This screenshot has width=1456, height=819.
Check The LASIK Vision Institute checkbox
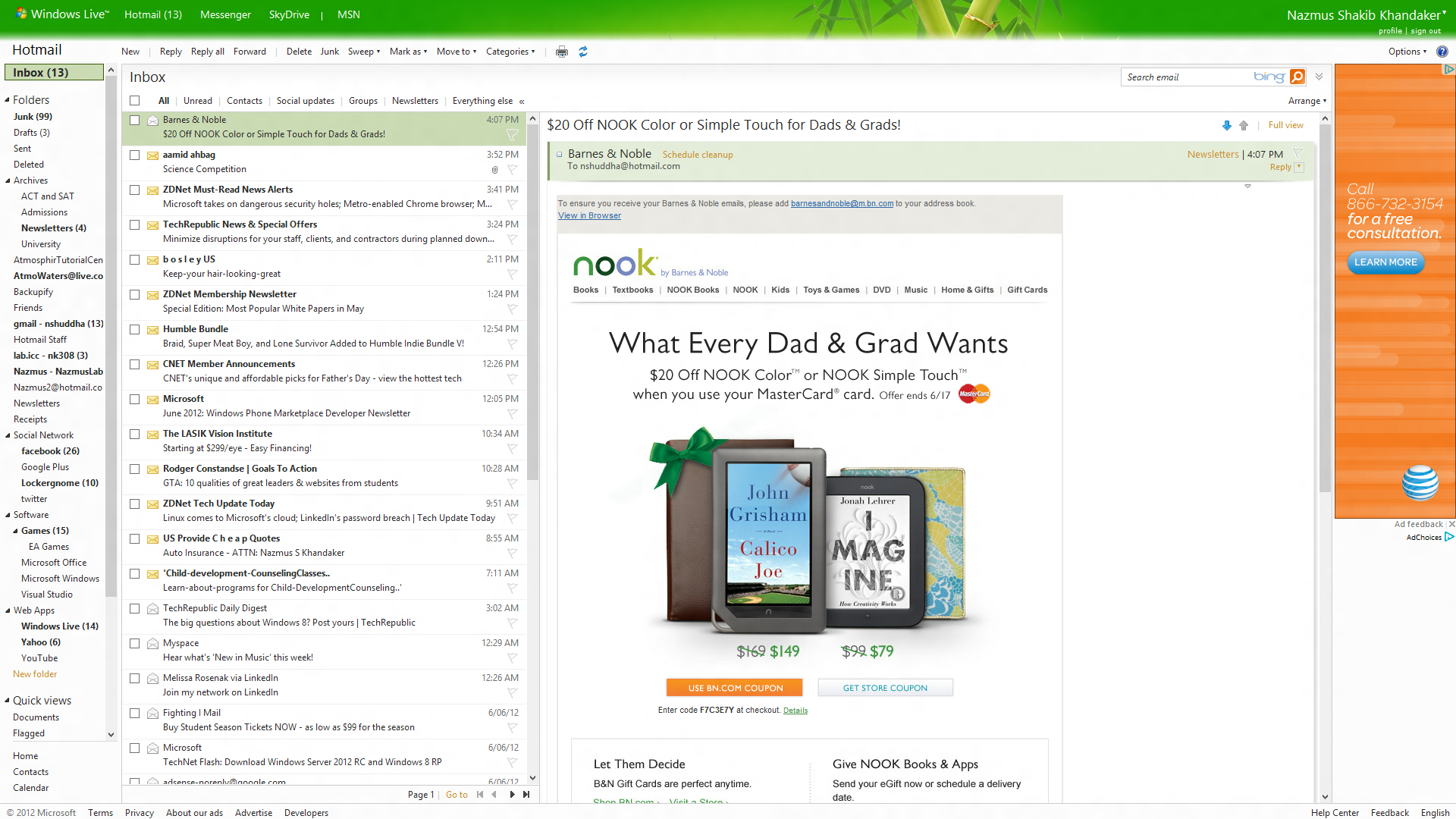[x=134, y=434]
